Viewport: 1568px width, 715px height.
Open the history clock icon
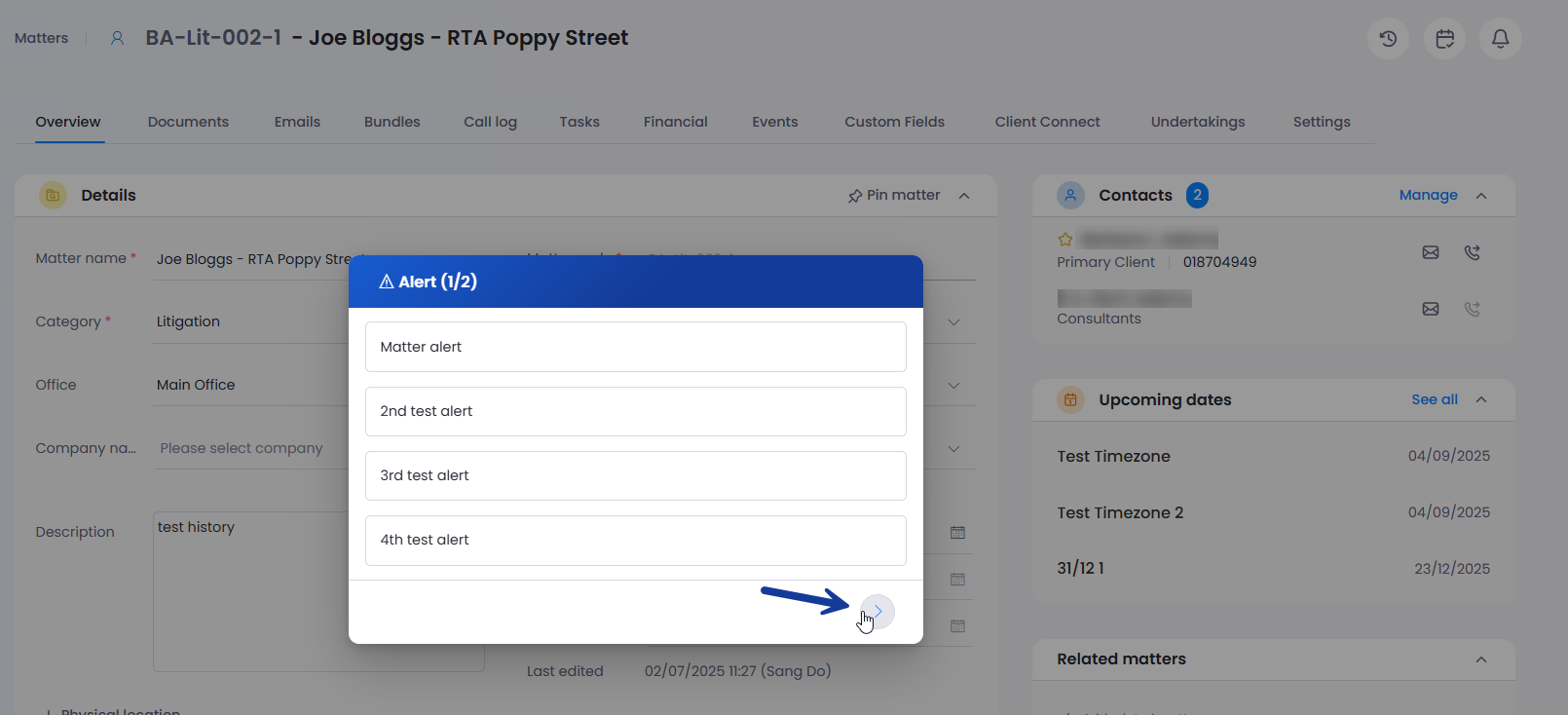[x=1388, y=39]
